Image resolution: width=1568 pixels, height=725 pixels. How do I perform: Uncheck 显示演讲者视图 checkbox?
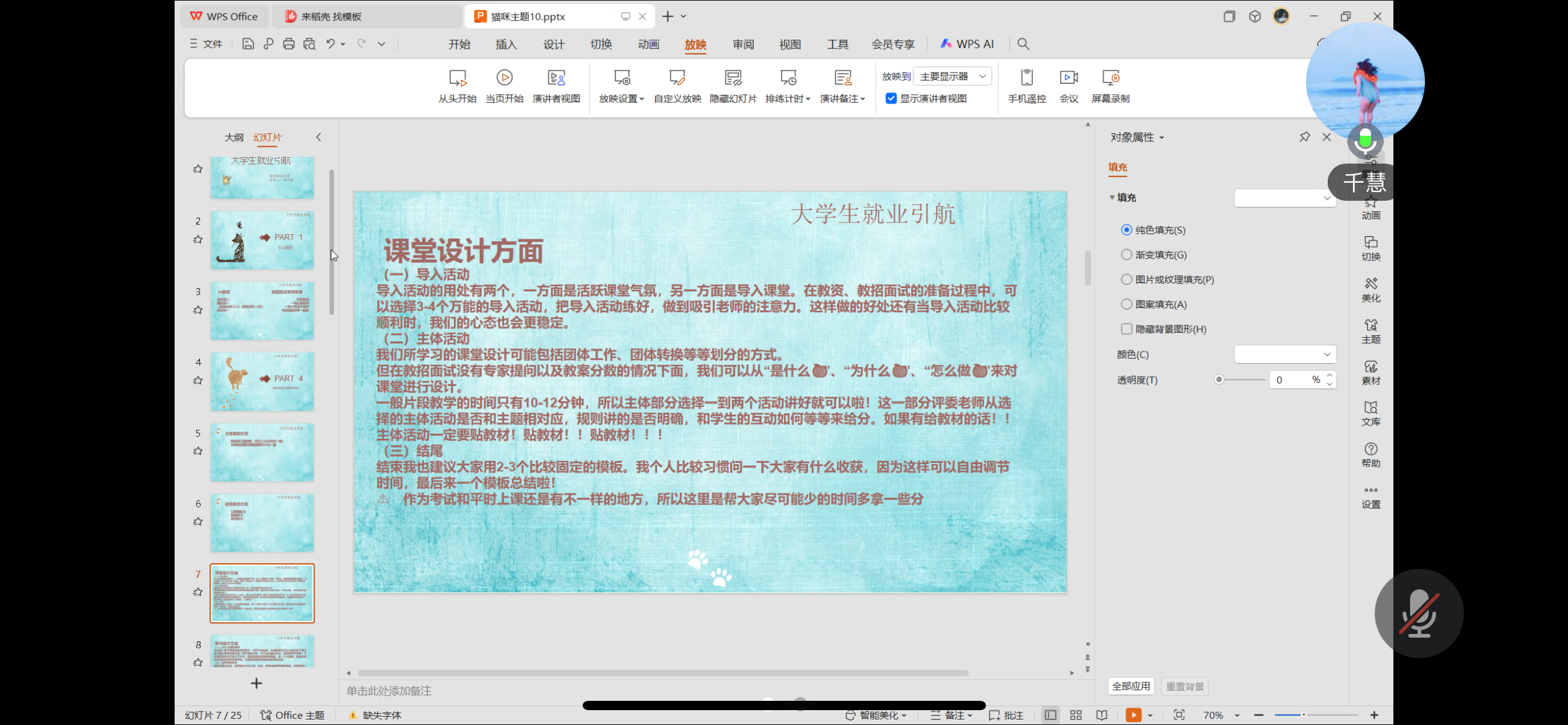coord(891,99)
